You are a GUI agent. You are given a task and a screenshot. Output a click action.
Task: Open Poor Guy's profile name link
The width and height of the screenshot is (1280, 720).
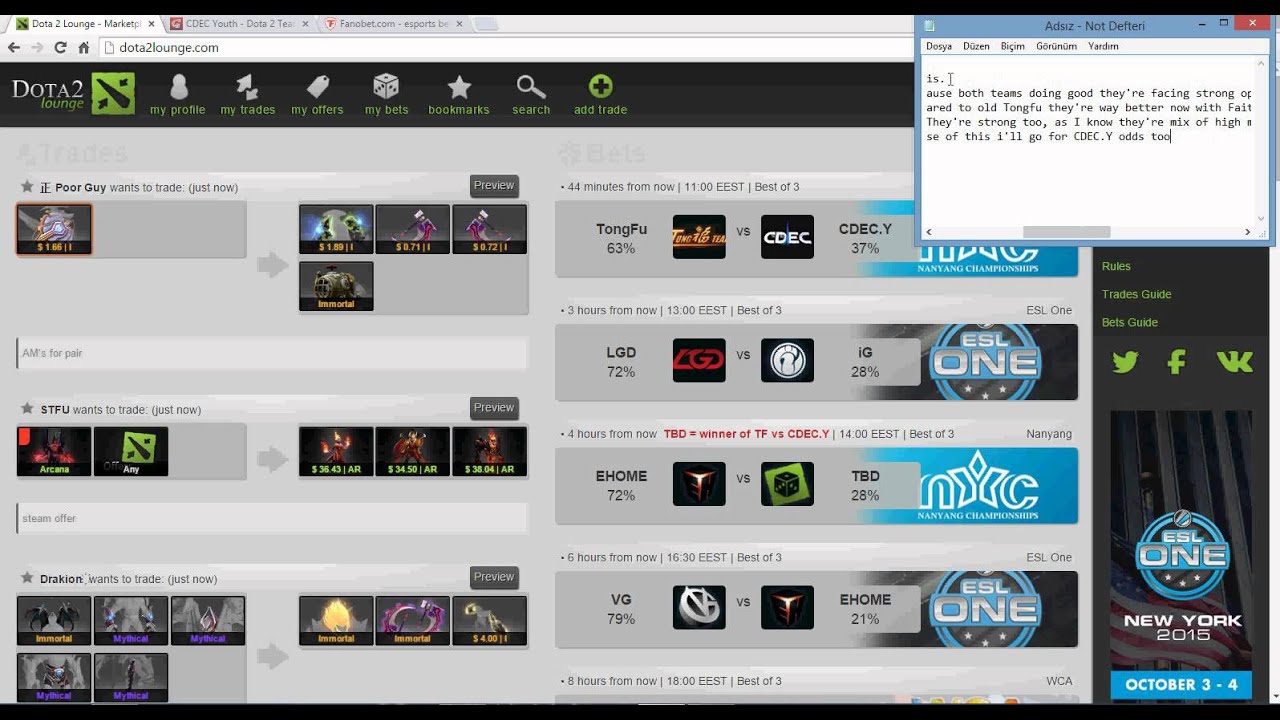pyautogui.click(x=80, y=187)
